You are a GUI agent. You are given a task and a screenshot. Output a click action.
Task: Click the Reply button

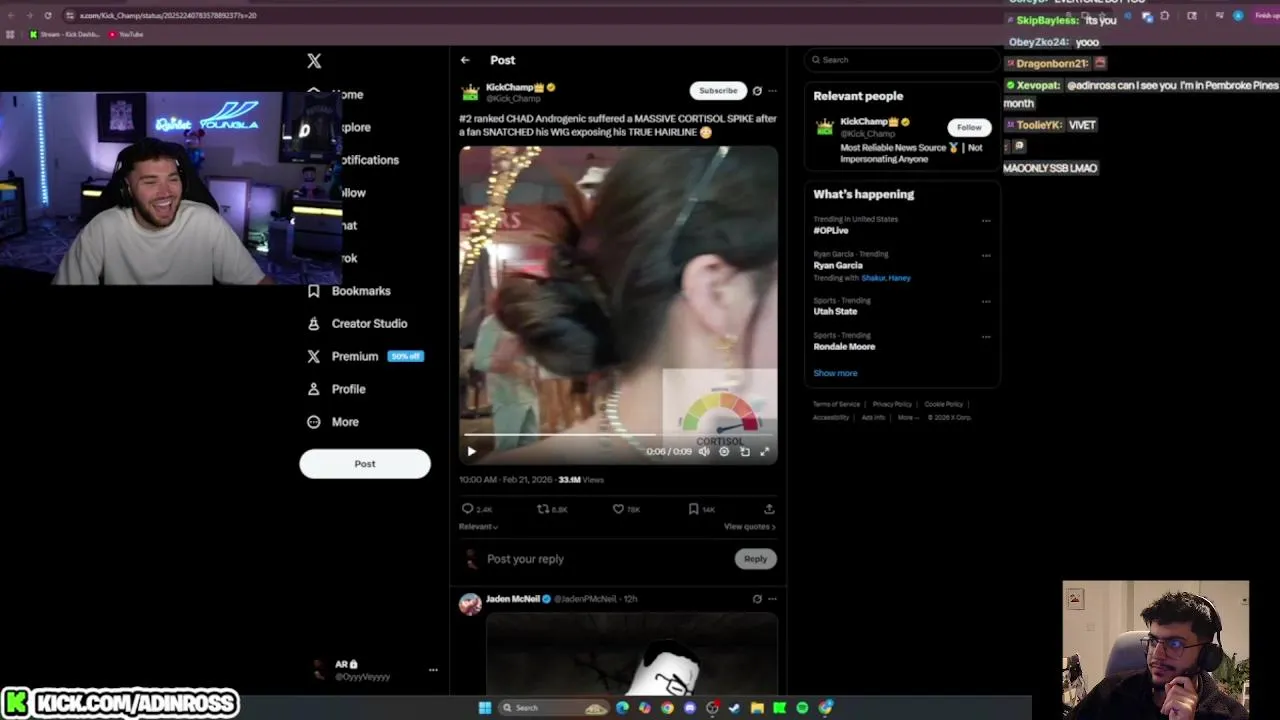click(x=755, y=559)
